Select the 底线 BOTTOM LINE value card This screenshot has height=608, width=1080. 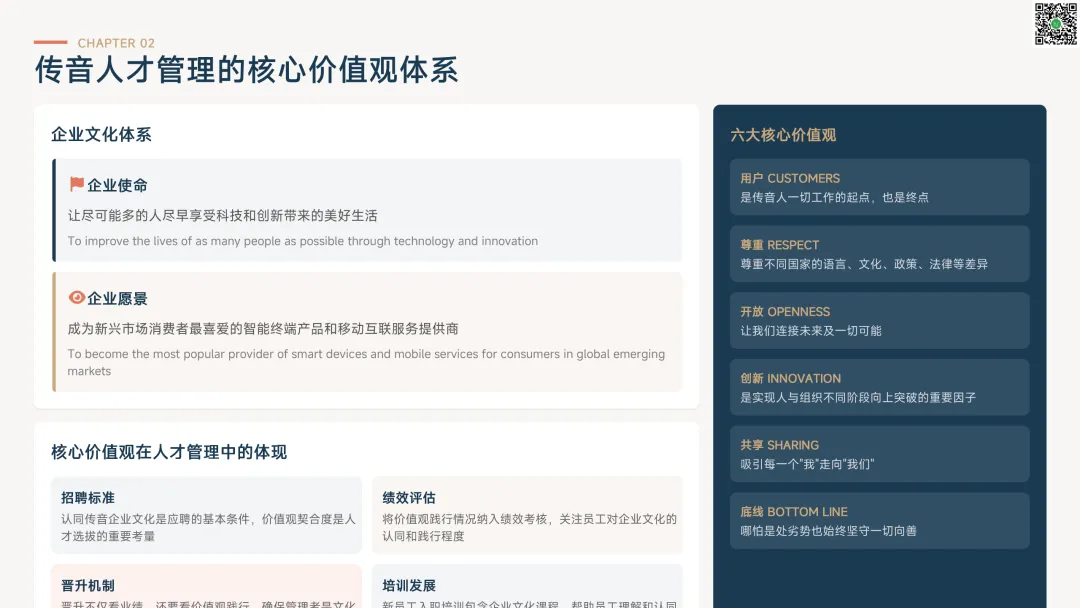(x=880, y=521)
